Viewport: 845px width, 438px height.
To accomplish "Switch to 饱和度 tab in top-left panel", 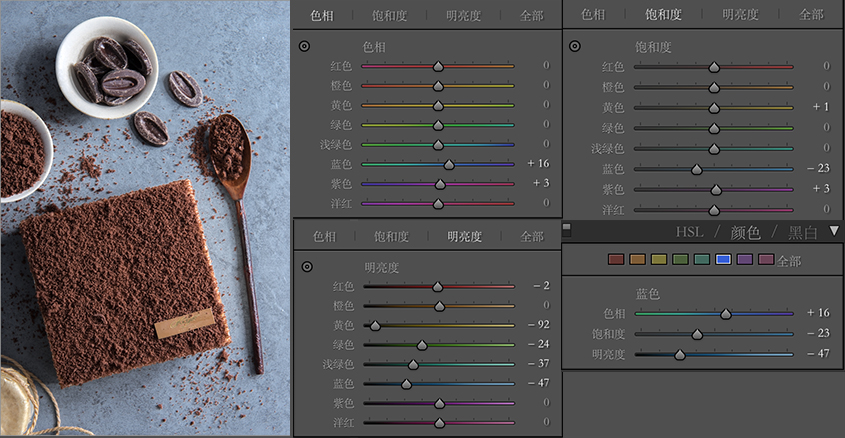I will (x=390, y=16).
